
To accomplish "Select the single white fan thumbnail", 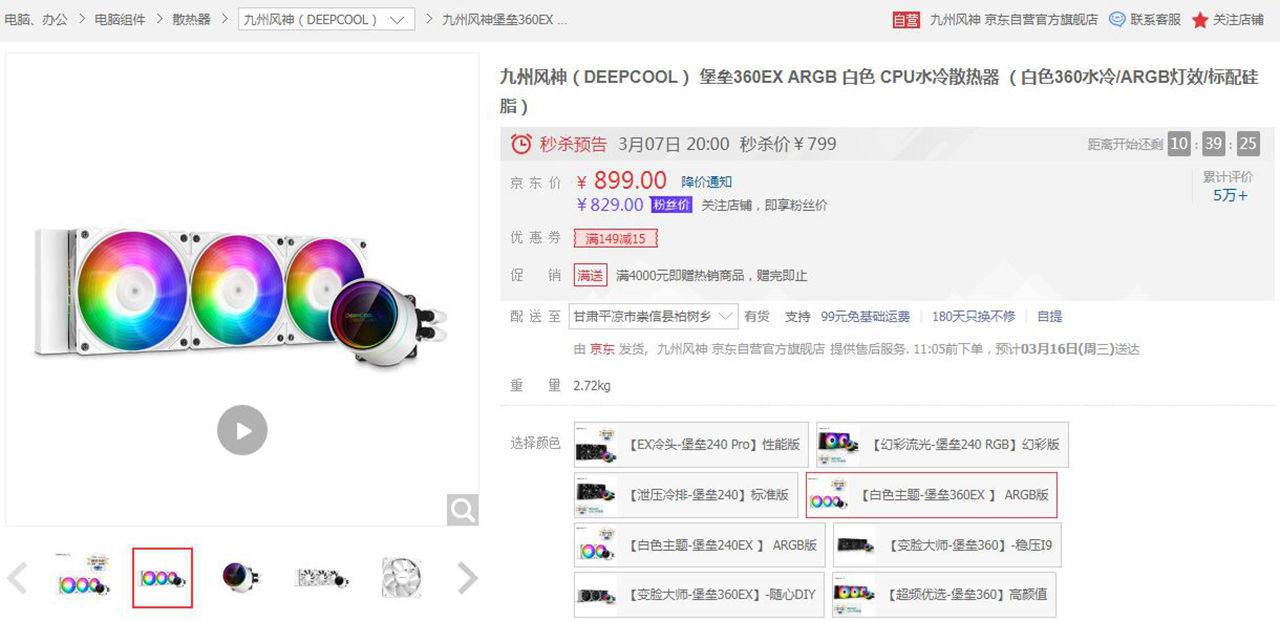I will pyautogui.click(x=400, y=577).
